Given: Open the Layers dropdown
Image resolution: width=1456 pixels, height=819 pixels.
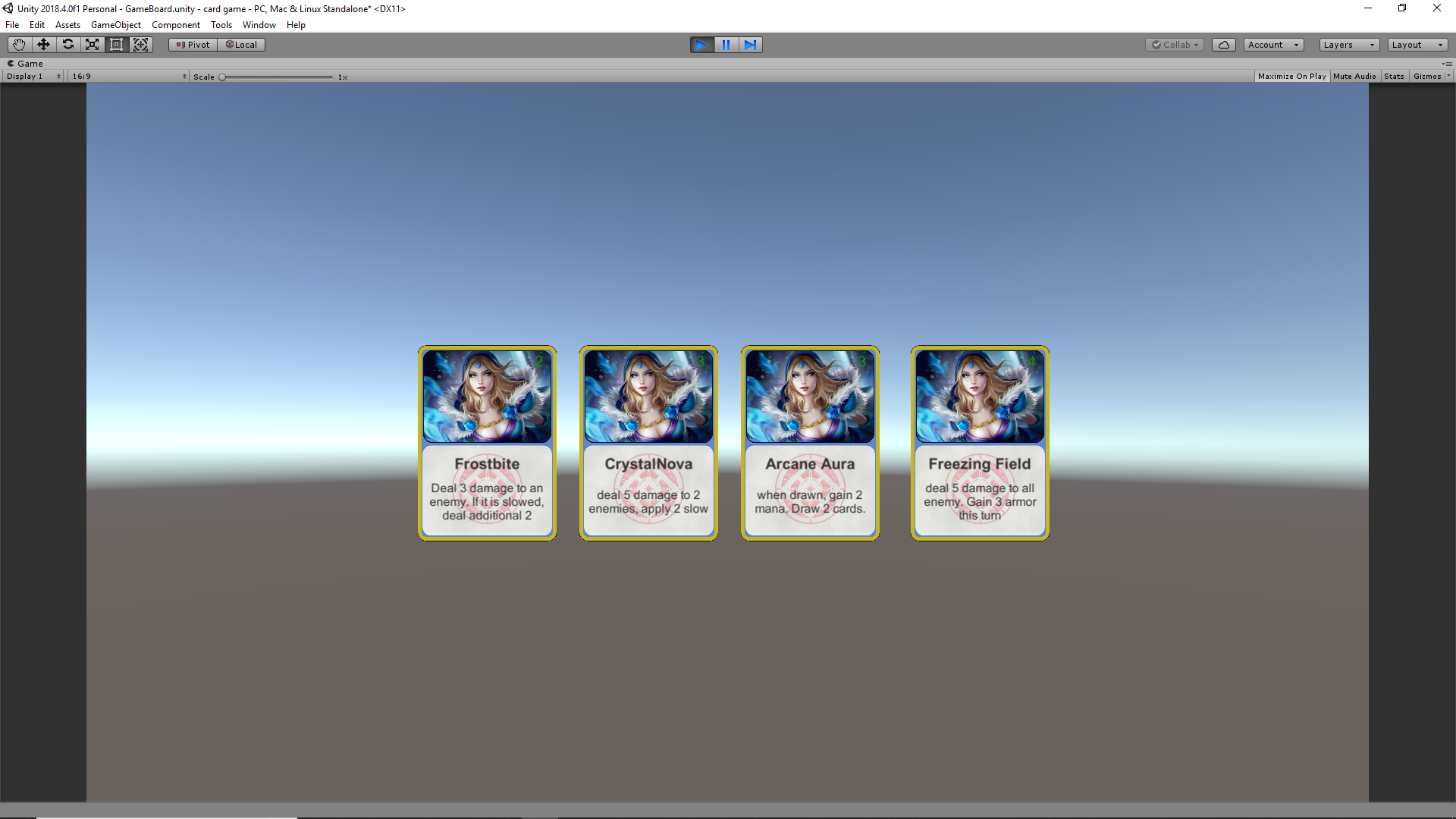Looking at the screenshot, I should point(1349,45).
